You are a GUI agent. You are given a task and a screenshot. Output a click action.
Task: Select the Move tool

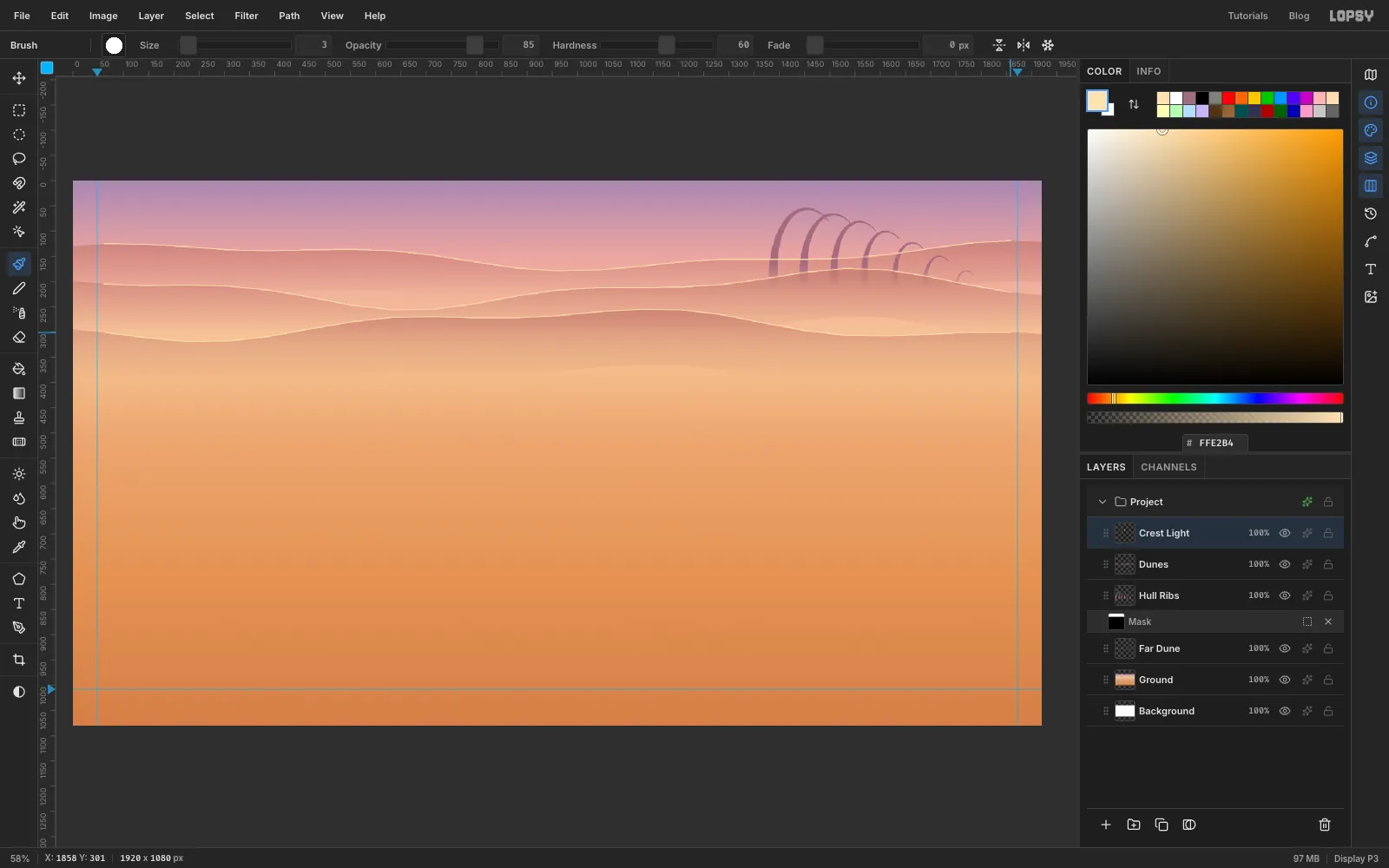pyautogui.click(x=19, y=78)
